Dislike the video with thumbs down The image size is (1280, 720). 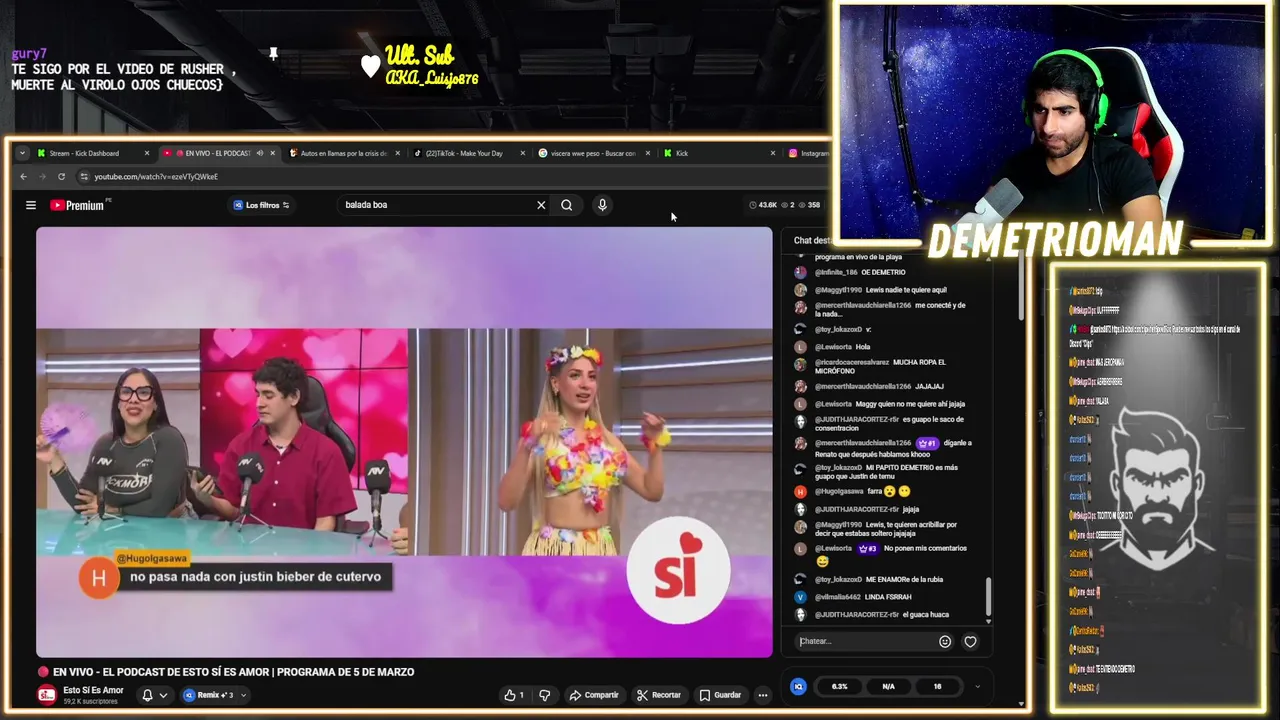coord(545,695)
